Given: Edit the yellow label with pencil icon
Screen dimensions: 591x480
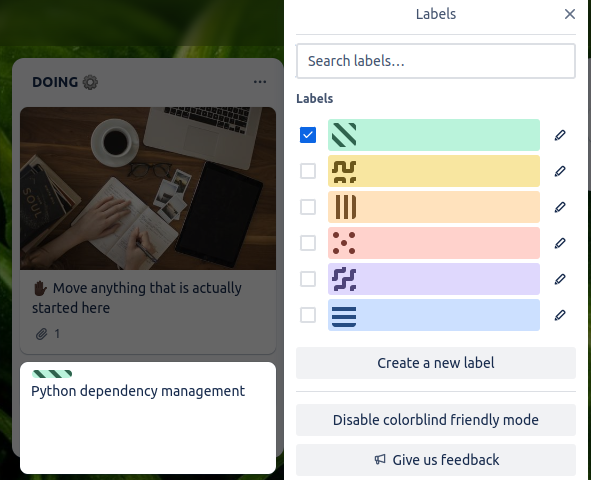Looking at the screenshot, I should pos(560,171).
